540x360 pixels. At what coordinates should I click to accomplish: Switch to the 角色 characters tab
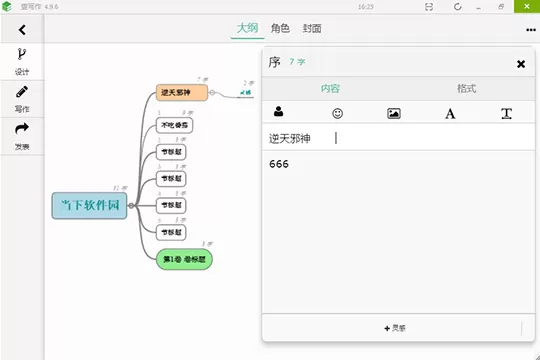[280, 28]
